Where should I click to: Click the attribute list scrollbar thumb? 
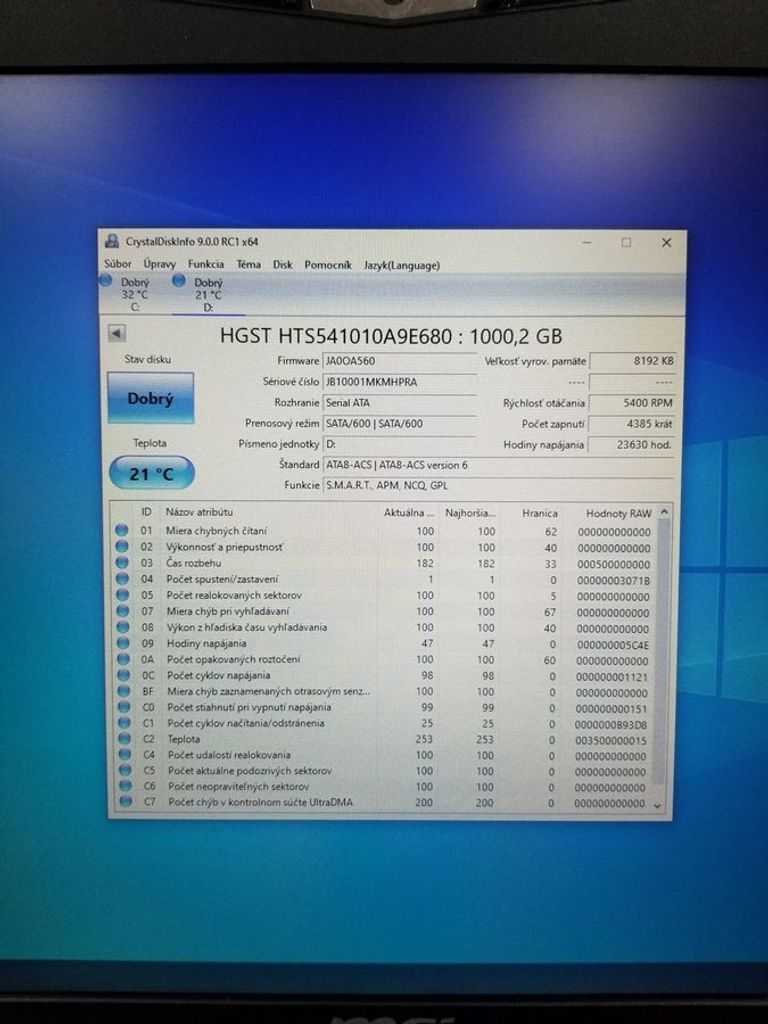click(662, 653)
